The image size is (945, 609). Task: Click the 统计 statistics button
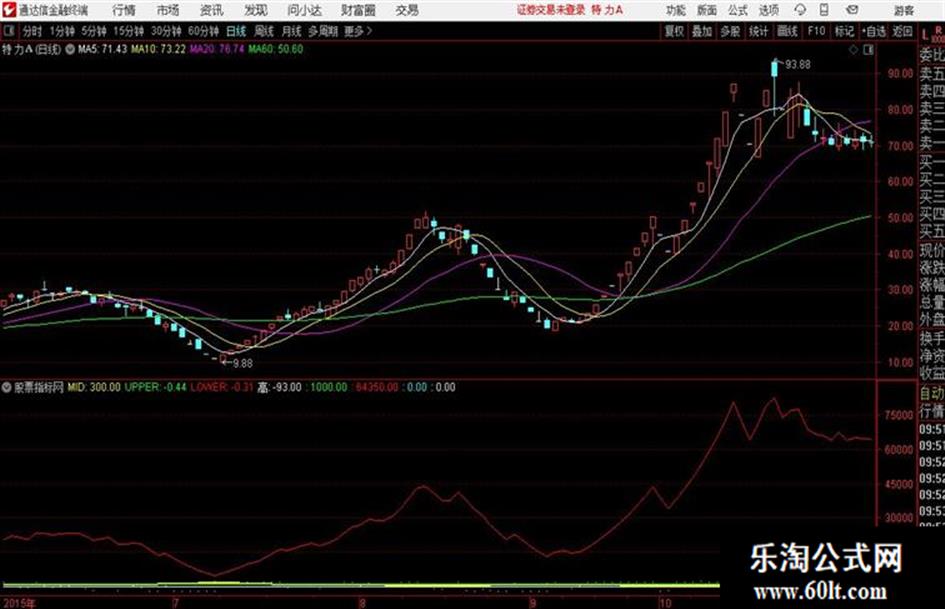[x=759, y=31]
